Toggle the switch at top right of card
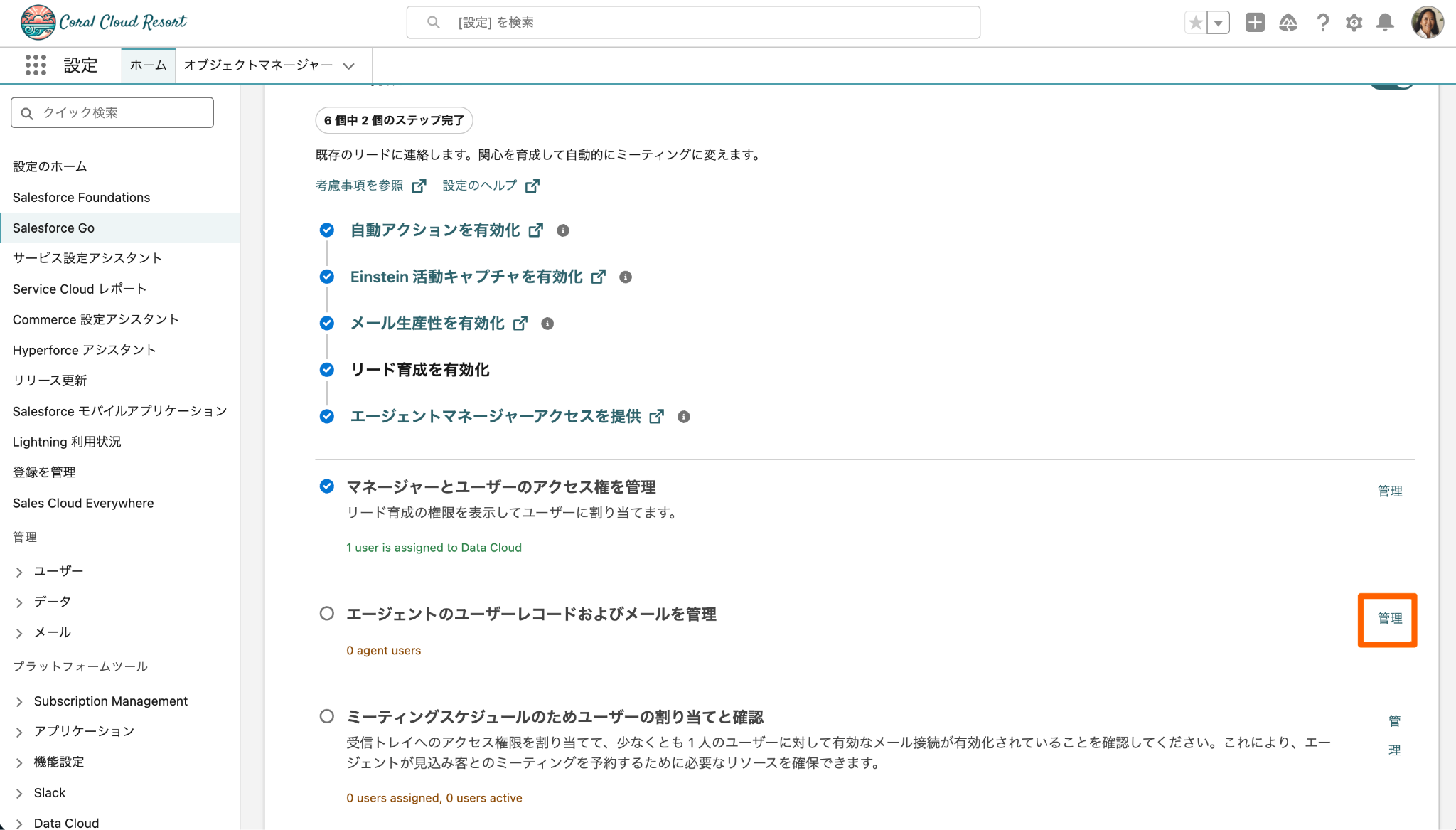This screenshot has height=830, width=1456. pyautogui.click(x=1392, y=87)
